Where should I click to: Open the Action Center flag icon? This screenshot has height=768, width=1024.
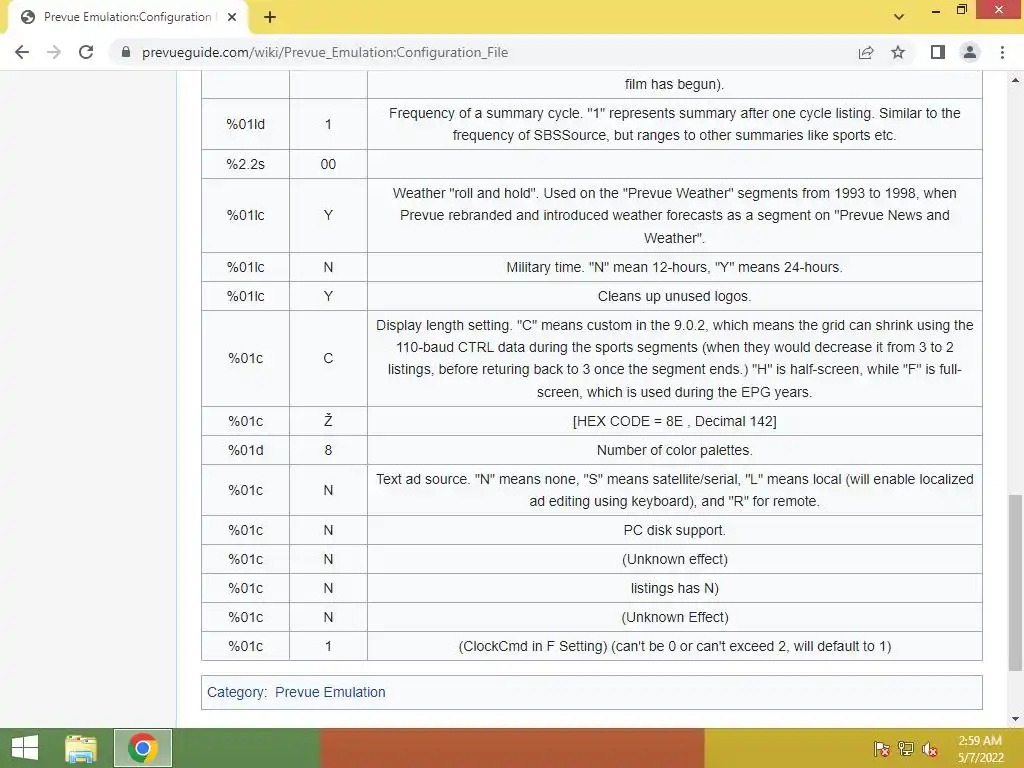click(882, 749)
